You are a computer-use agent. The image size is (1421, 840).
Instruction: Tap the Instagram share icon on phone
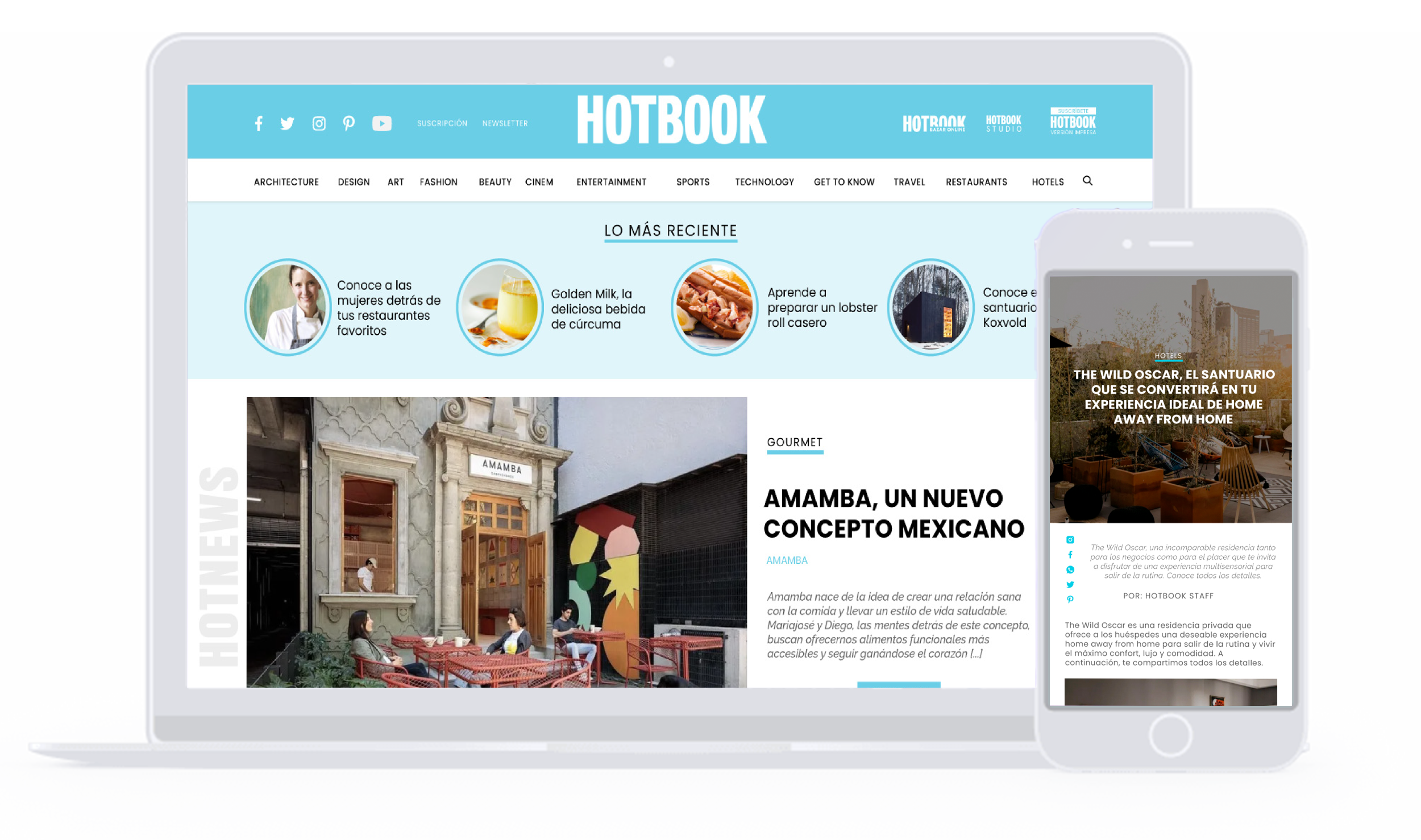coord(1070,540)
